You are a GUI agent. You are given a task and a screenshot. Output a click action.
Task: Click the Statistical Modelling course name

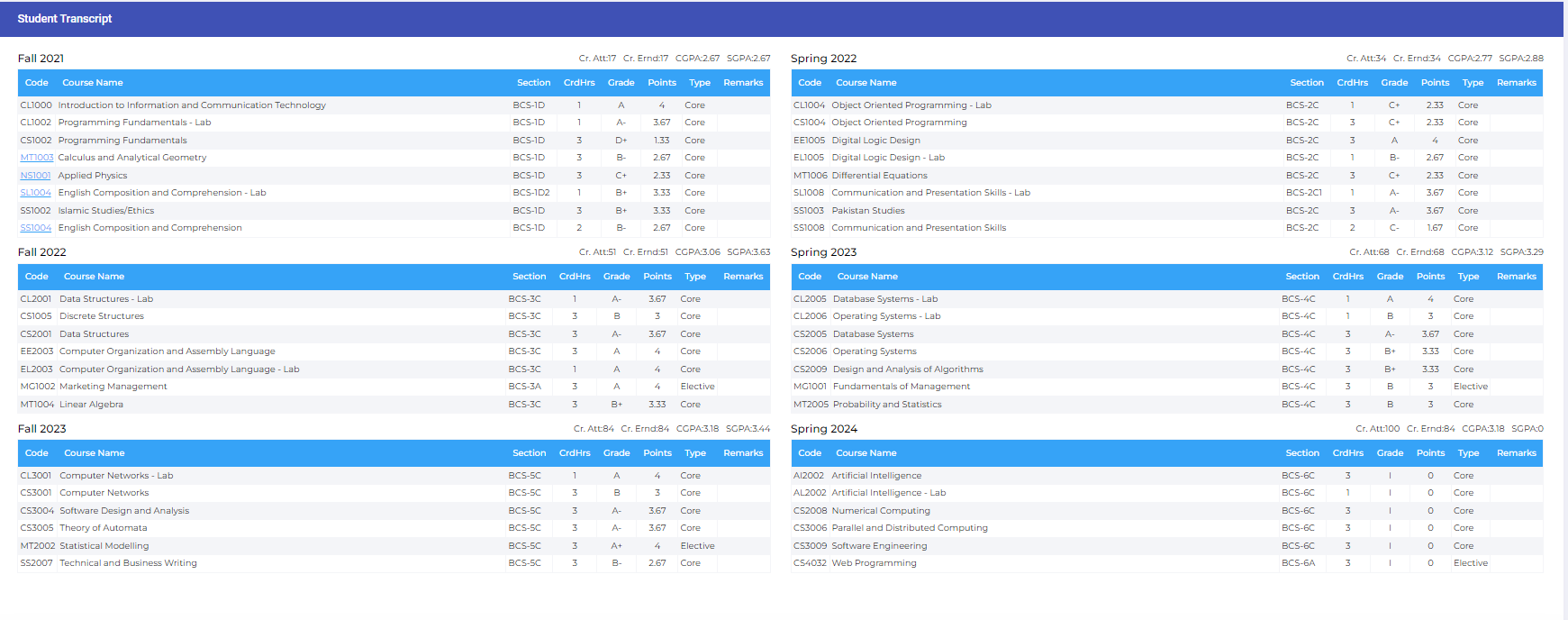[x=104, y=546]
